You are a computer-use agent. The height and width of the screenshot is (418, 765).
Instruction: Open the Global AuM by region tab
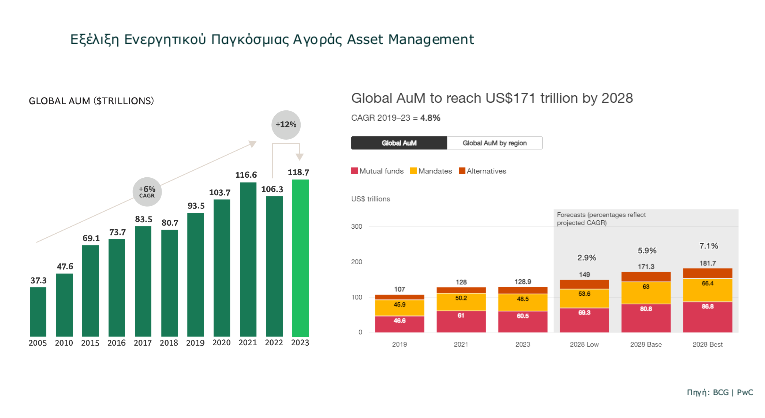tap(493, 143)
